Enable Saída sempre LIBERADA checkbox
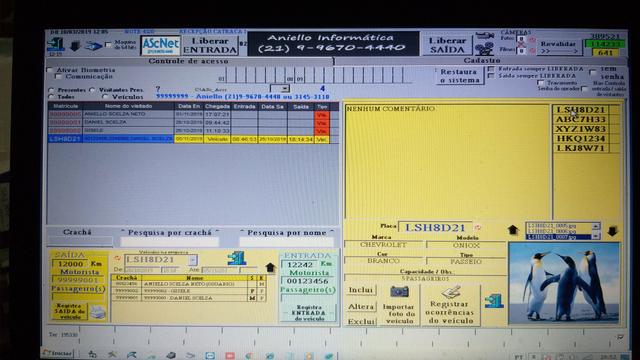The width and height of the screenshot is (640, 360). (491, 76)
